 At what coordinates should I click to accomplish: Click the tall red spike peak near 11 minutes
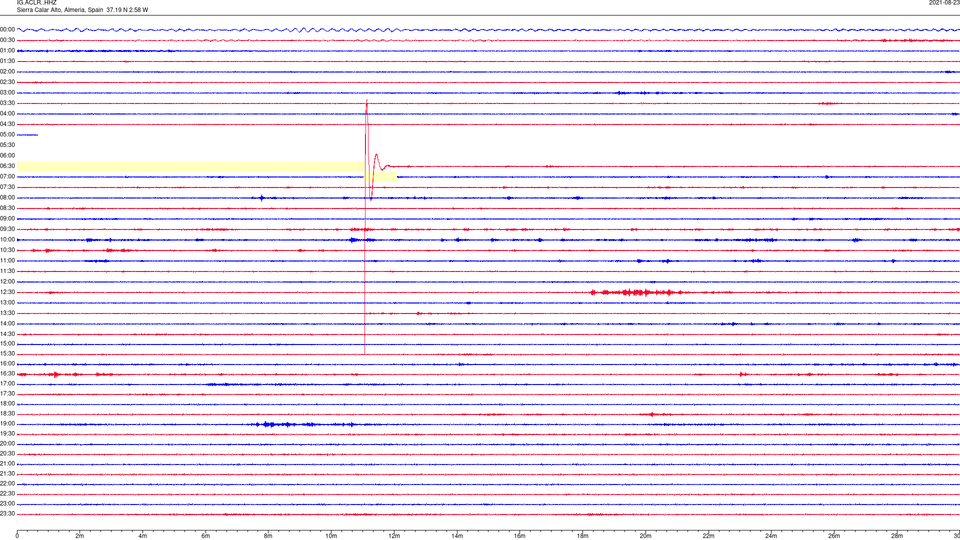[x=367, y=100]
